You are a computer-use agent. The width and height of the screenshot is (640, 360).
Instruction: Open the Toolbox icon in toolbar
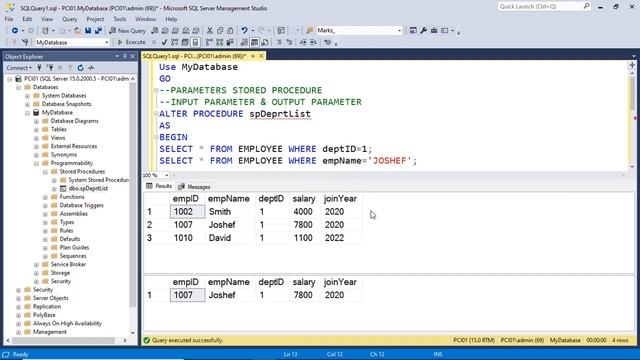[x=434, y=31]
